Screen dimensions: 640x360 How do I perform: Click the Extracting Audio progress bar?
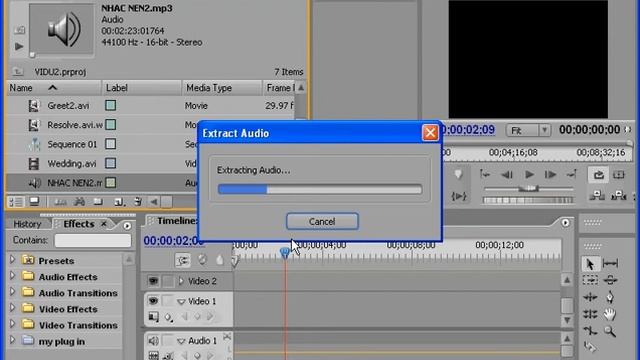click(320, 189)
